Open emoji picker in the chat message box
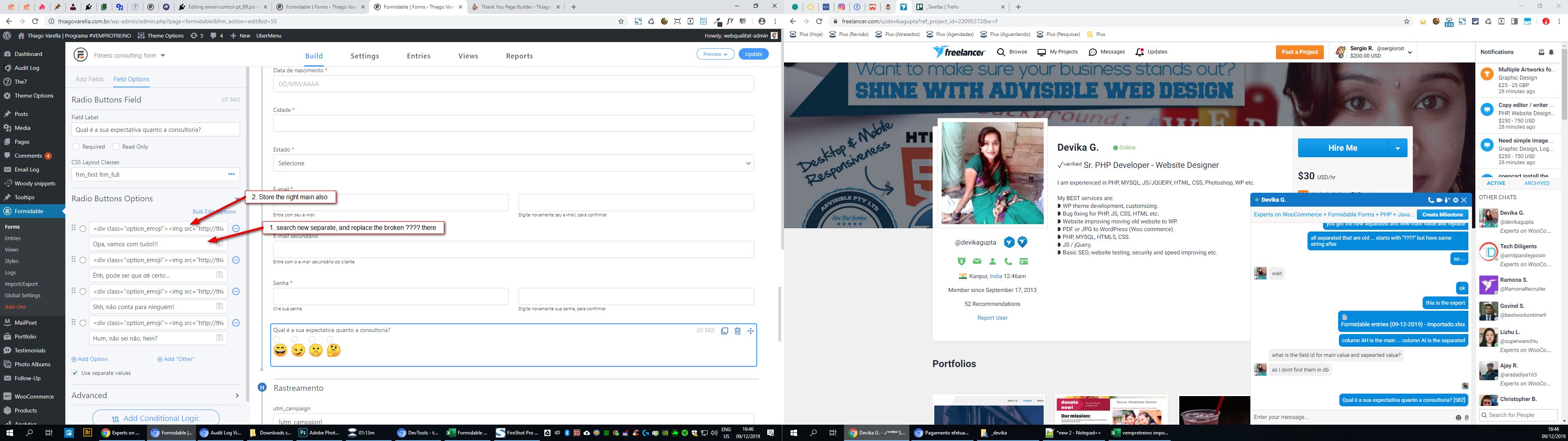 point(1459,417)
